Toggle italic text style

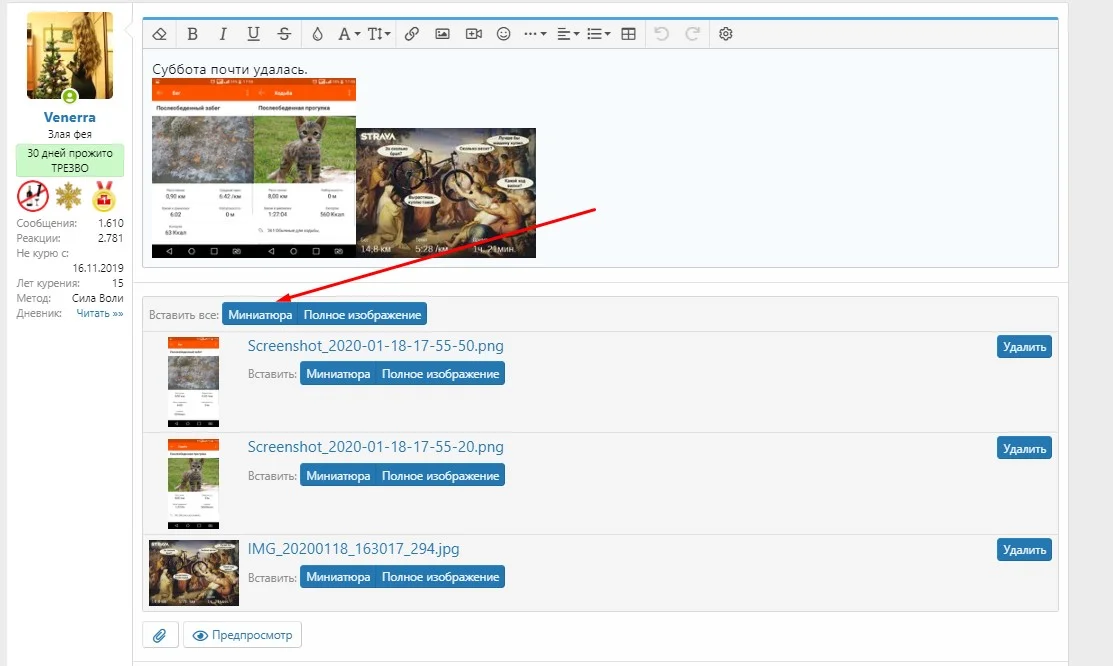point(223,33)
